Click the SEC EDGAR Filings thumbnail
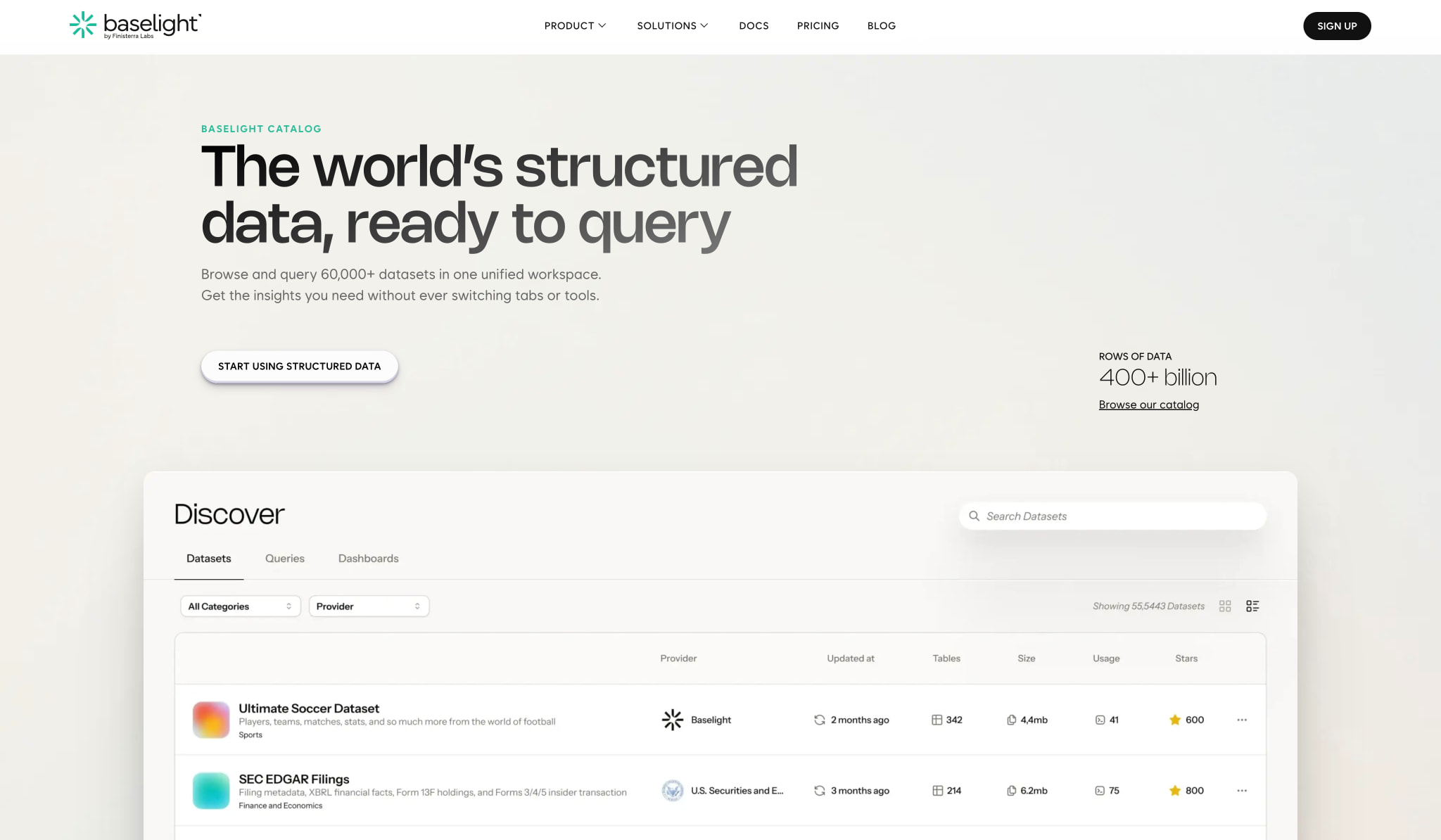 (x=211, y=791)
